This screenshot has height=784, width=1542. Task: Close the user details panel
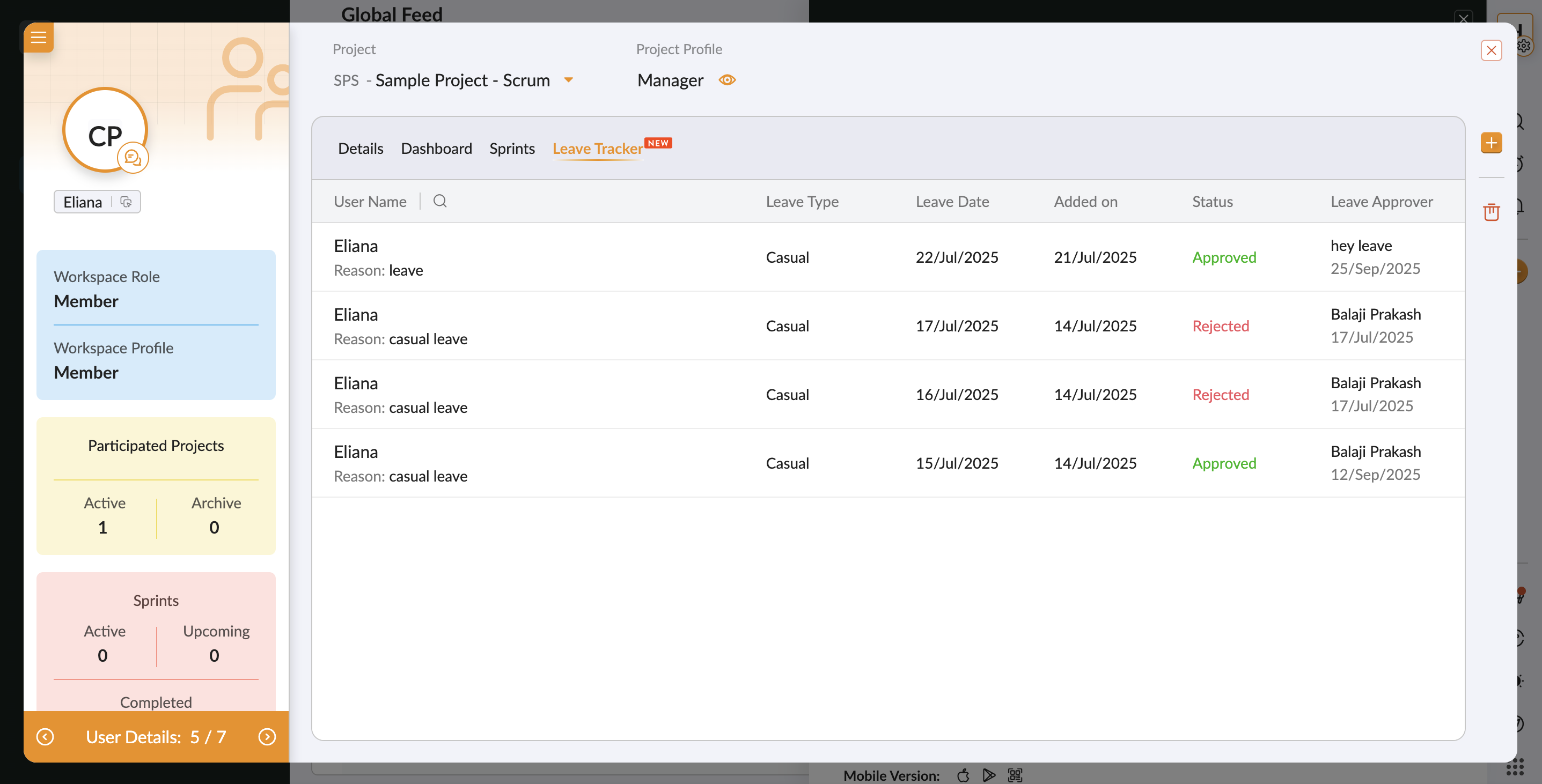pos(1491,50)
